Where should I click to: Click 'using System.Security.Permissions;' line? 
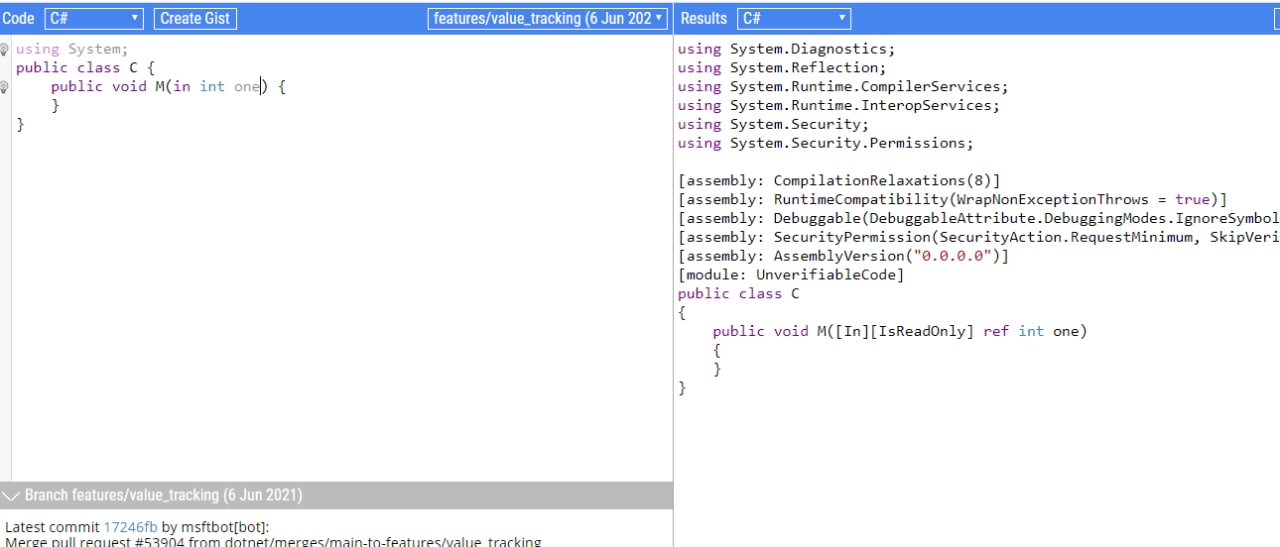point(825,144)
